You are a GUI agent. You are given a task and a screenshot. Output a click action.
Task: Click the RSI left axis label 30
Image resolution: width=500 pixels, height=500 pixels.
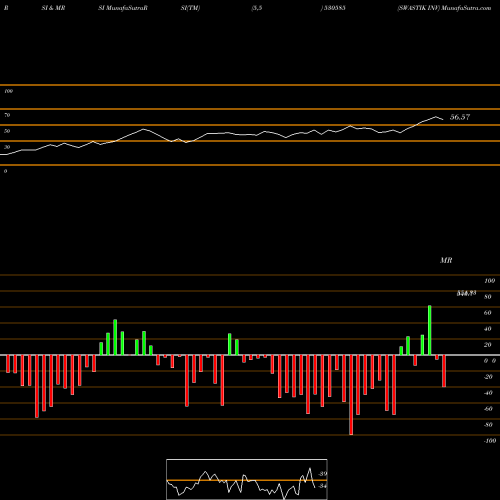tap(7, 147)
